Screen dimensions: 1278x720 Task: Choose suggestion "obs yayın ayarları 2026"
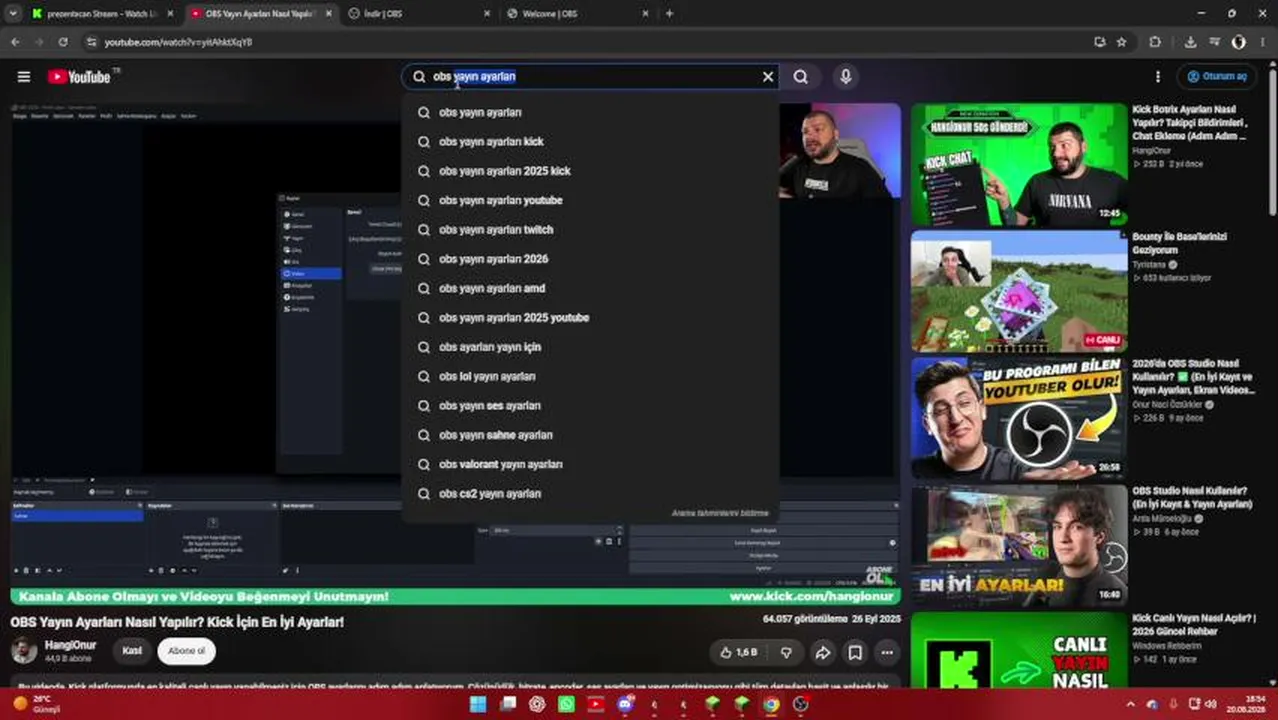point(590,259)
